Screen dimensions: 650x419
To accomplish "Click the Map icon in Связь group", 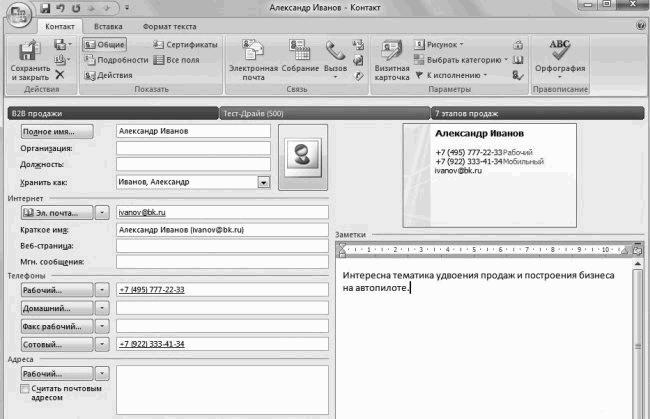I will coord(359,75).
